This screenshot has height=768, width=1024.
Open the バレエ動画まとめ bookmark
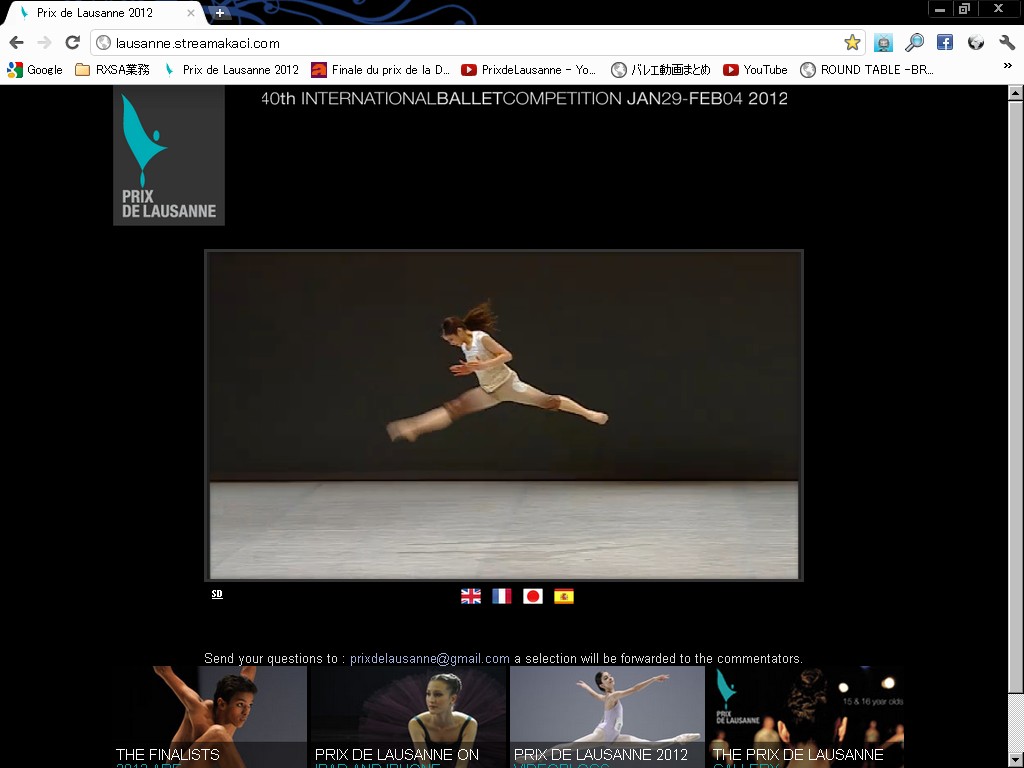click(x=660, y=70)
